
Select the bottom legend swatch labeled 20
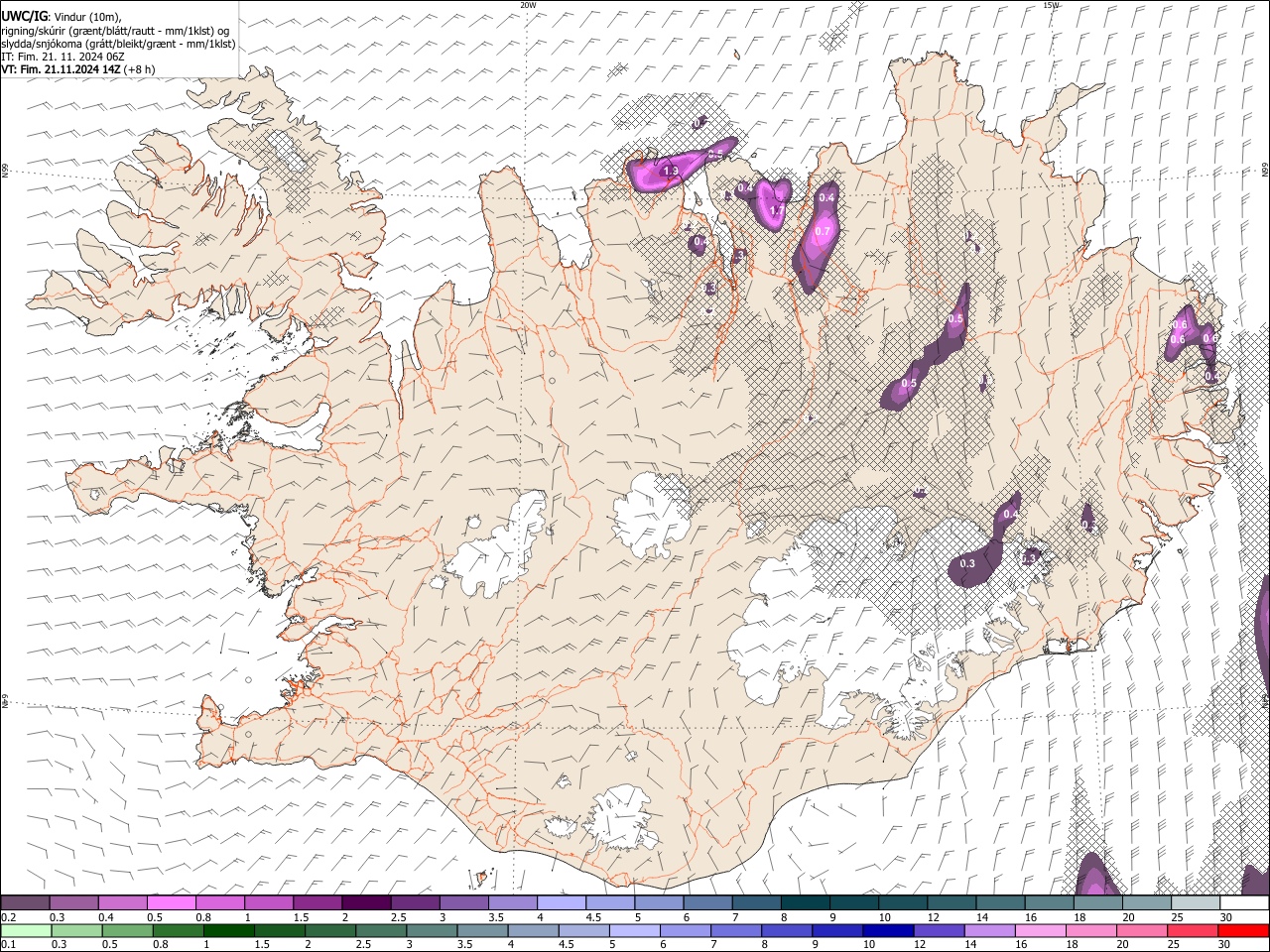coord(1143,930)
